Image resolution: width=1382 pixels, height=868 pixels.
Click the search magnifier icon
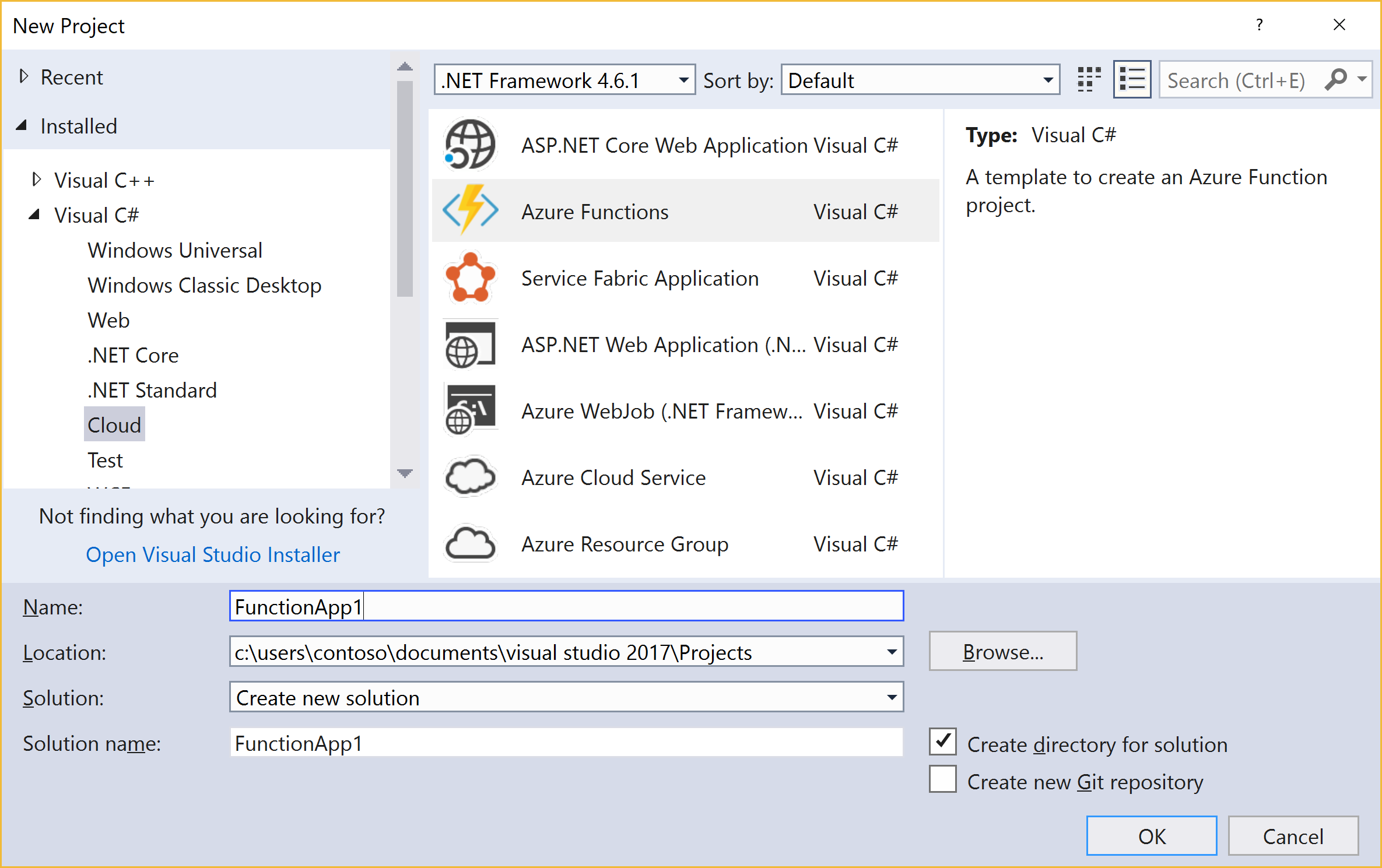click(1335, 80)
